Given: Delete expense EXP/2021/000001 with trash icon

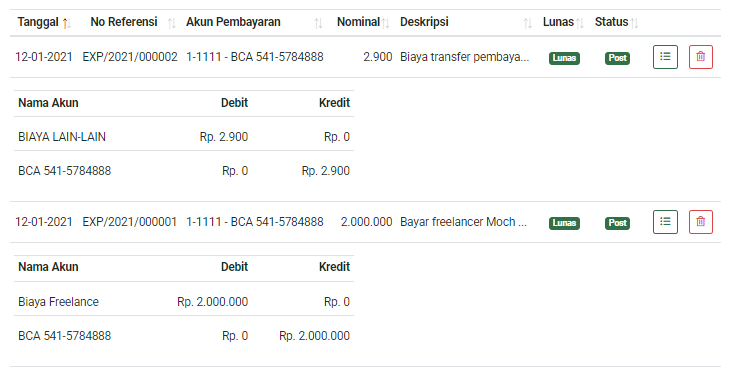Looking at the screenshot, I should (x=701, y=222).
